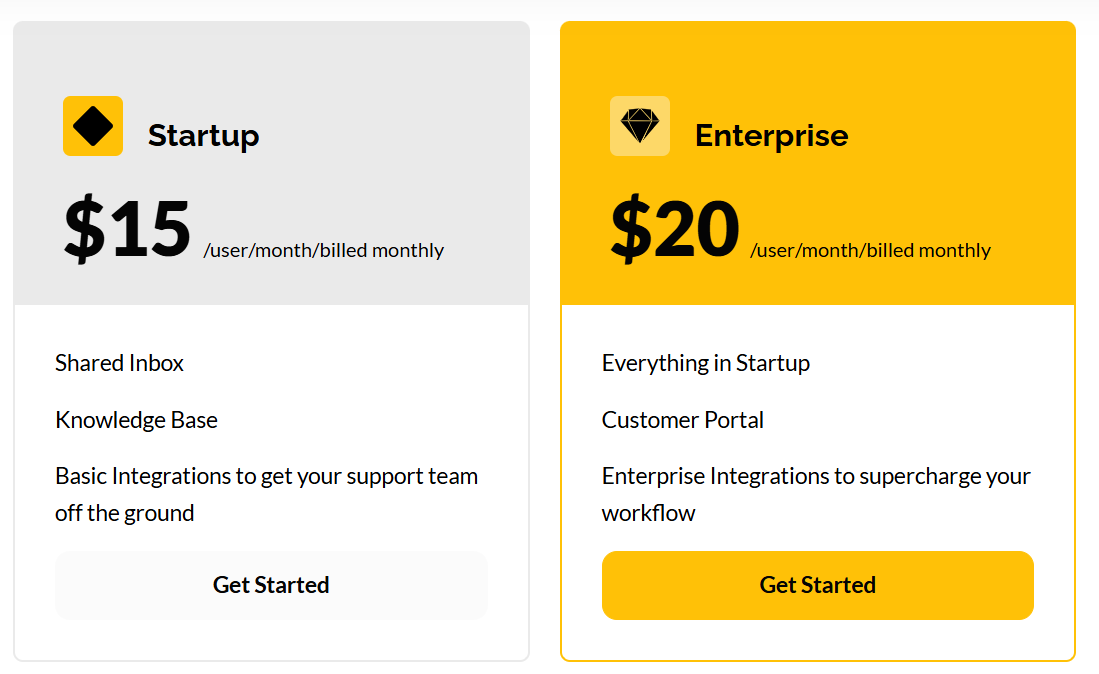1099x674 pixels.
Task: Click the Shared Inbox feature text
Action: [x=119, y=363]
